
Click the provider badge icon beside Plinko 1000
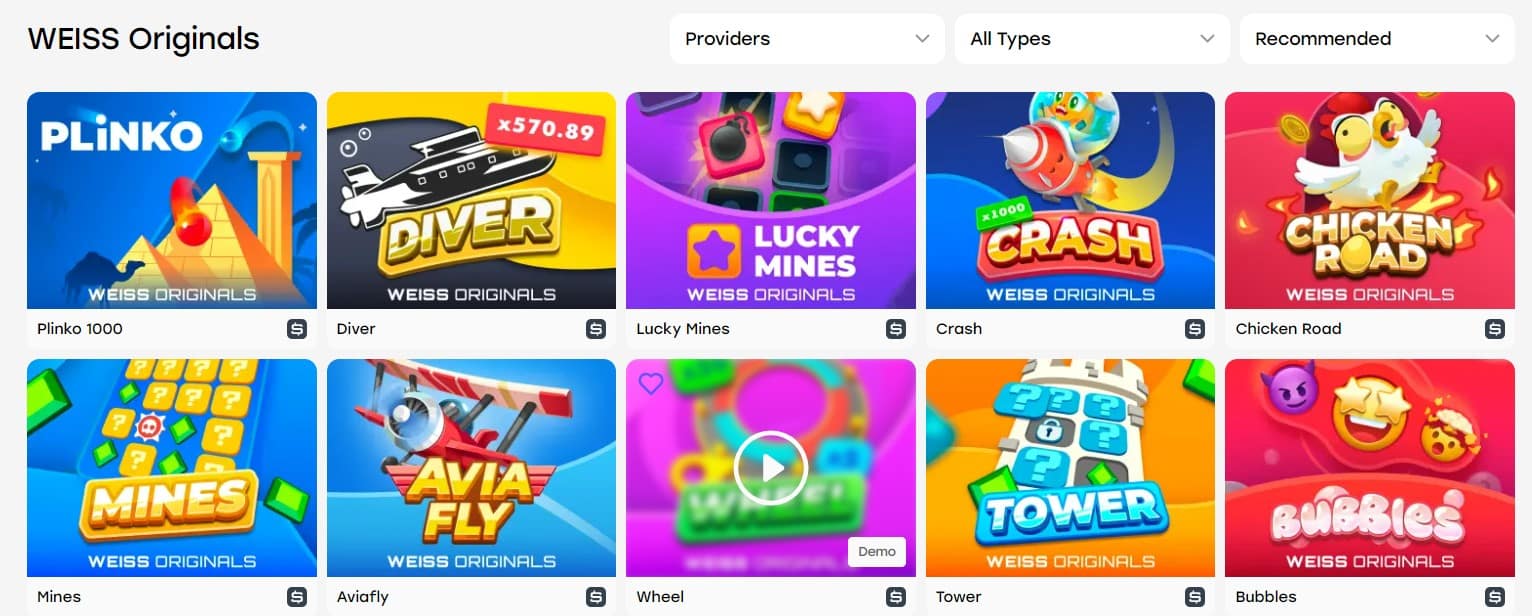297,329
